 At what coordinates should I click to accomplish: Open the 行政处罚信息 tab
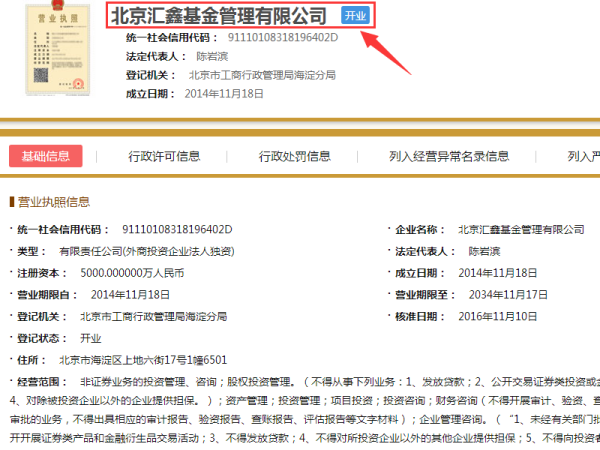tap(295, 156)
